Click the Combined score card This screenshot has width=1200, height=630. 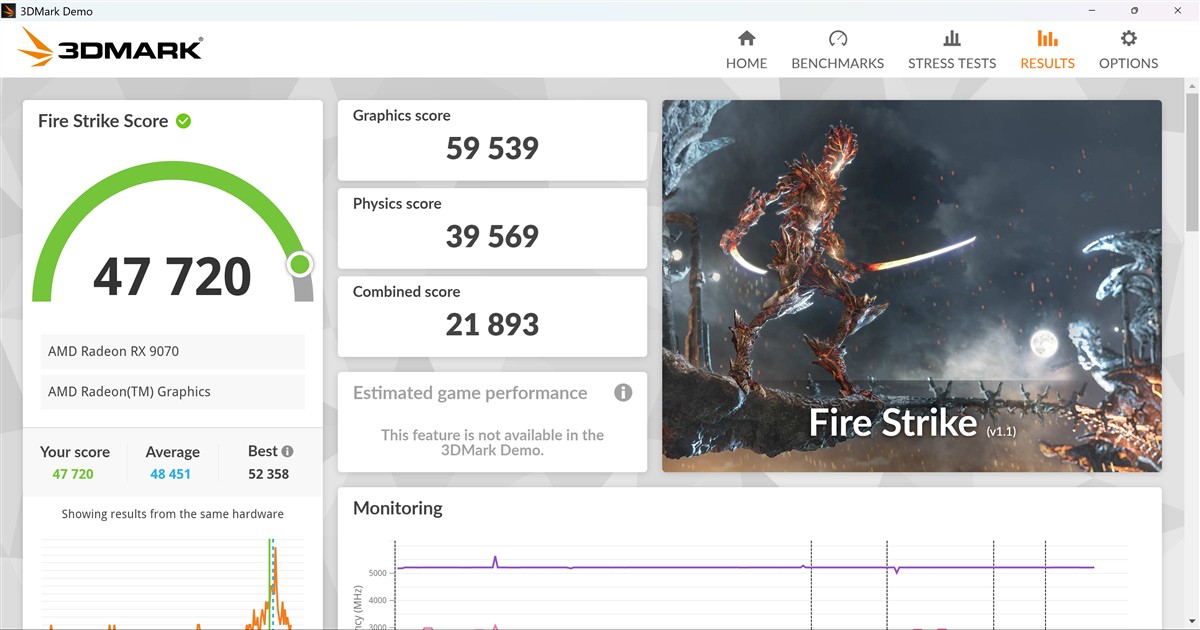pos(492,316)
